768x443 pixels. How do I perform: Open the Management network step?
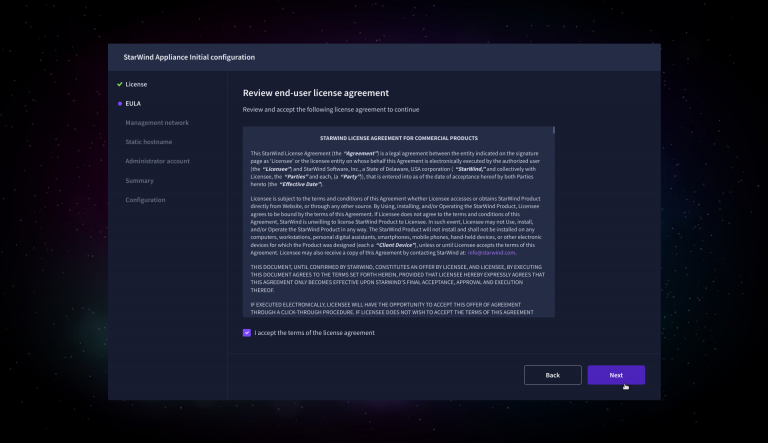(x=157, y=123)
